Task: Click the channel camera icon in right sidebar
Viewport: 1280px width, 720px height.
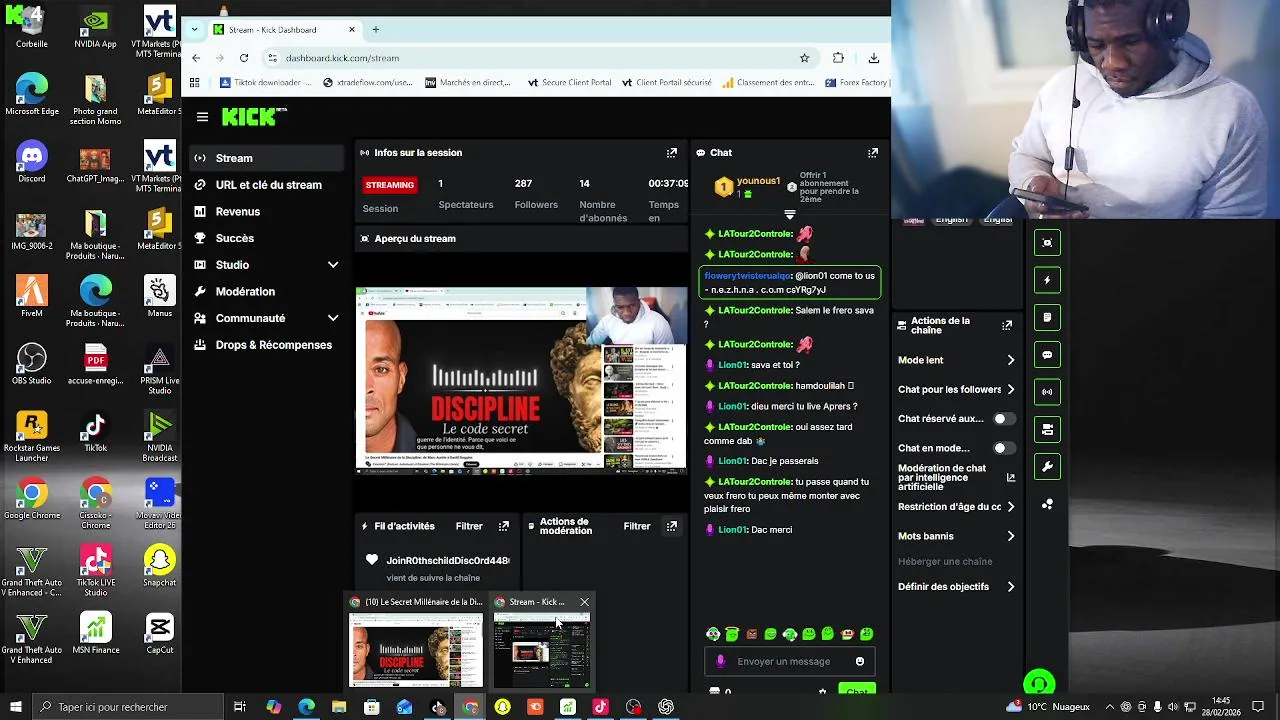Action: click(1047, 429)
